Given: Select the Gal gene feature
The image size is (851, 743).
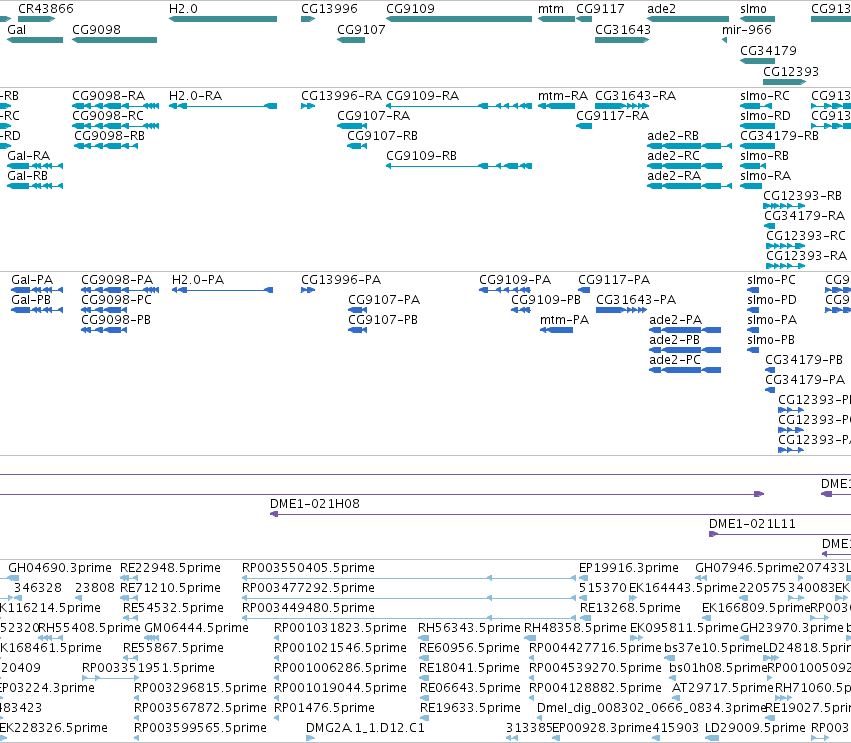Looking at the screenshot, I should point(35,40).
